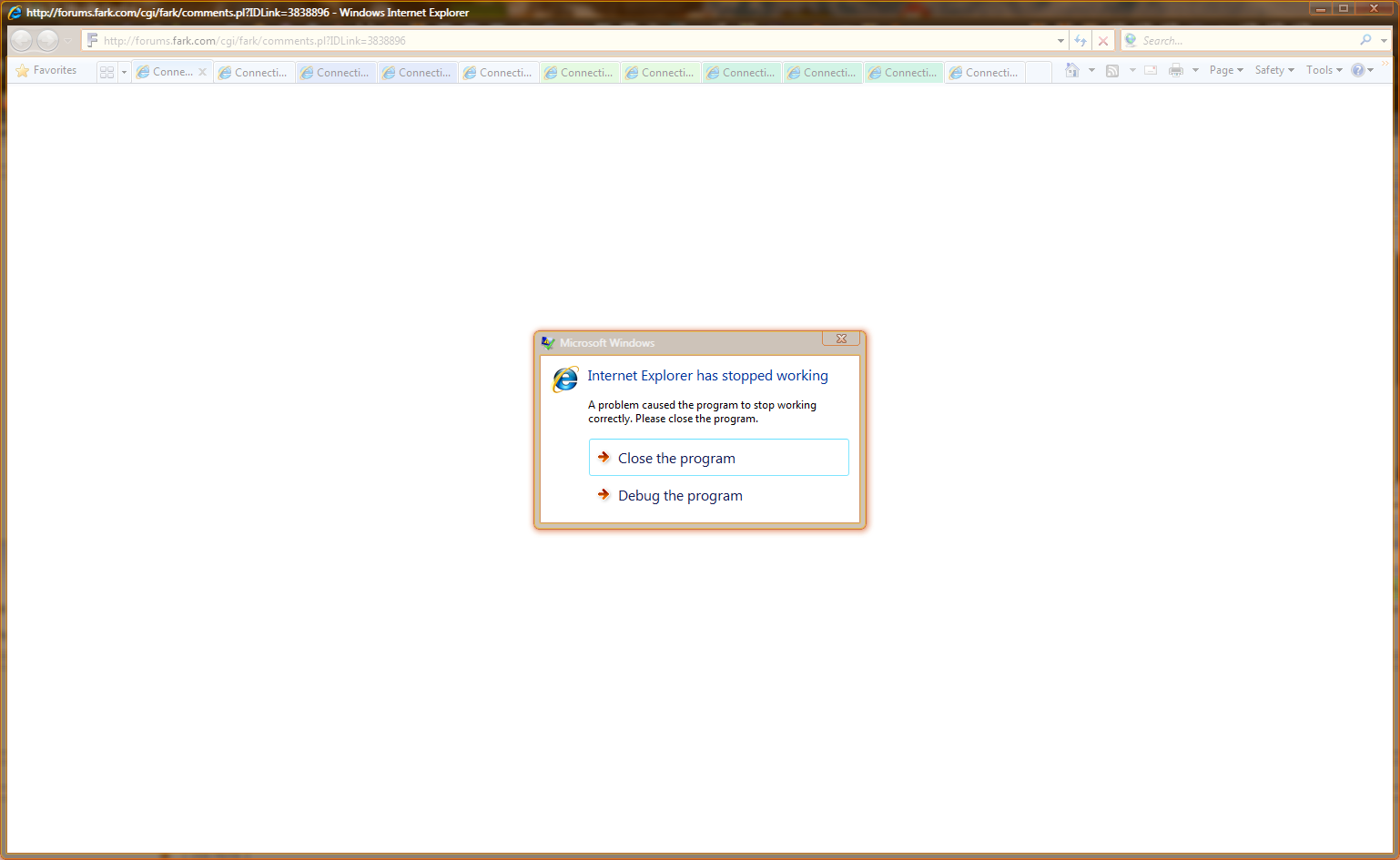
Task: Click the red Stop loading icon
Action: (x=1103, y=41)
